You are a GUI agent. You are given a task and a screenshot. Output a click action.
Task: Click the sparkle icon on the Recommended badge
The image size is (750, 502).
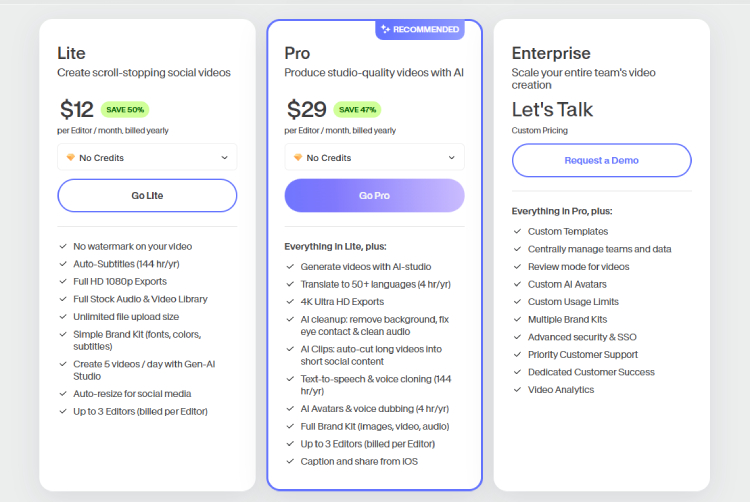386,29
